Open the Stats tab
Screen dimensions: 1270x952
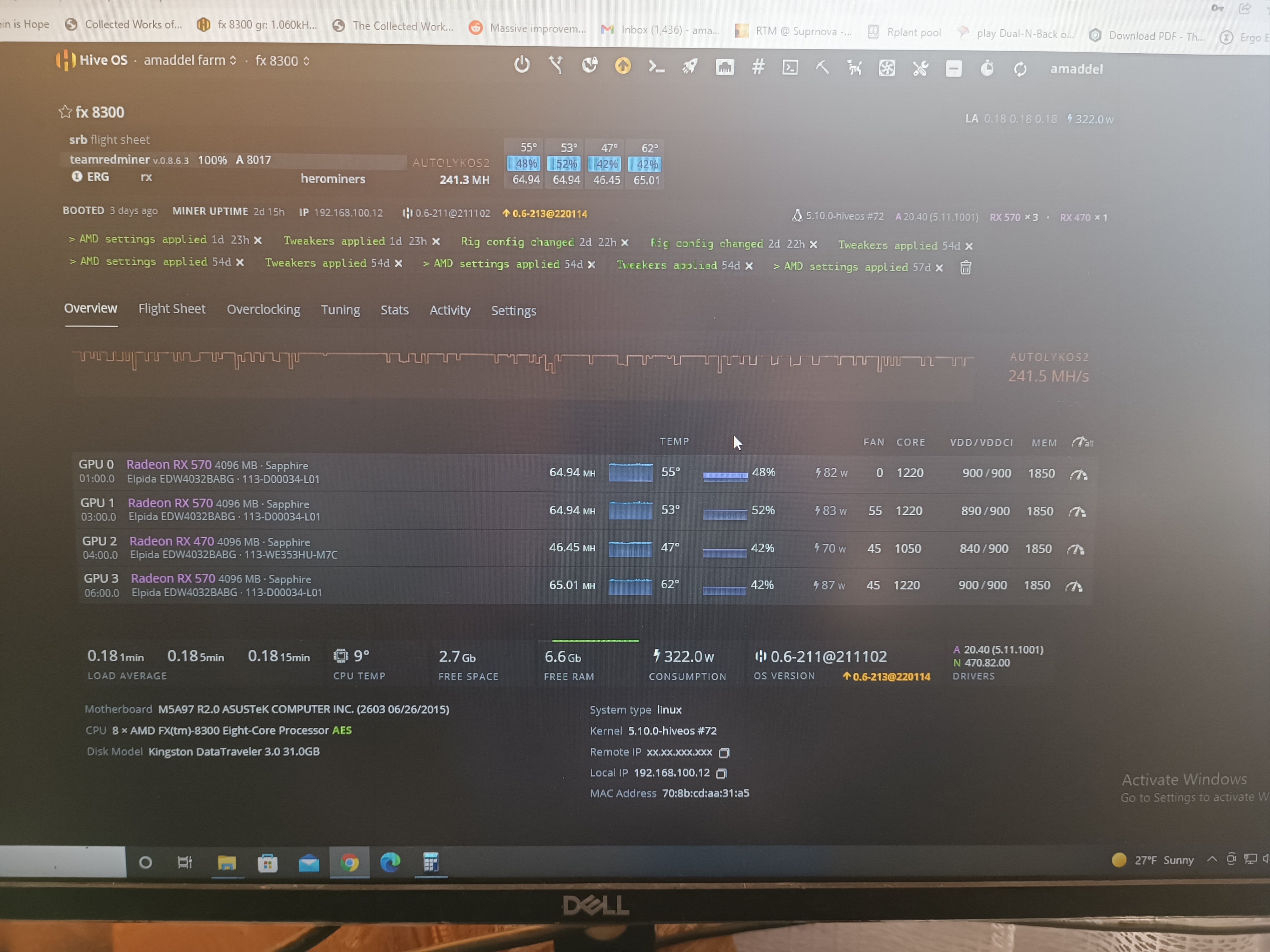click(394, 310)
